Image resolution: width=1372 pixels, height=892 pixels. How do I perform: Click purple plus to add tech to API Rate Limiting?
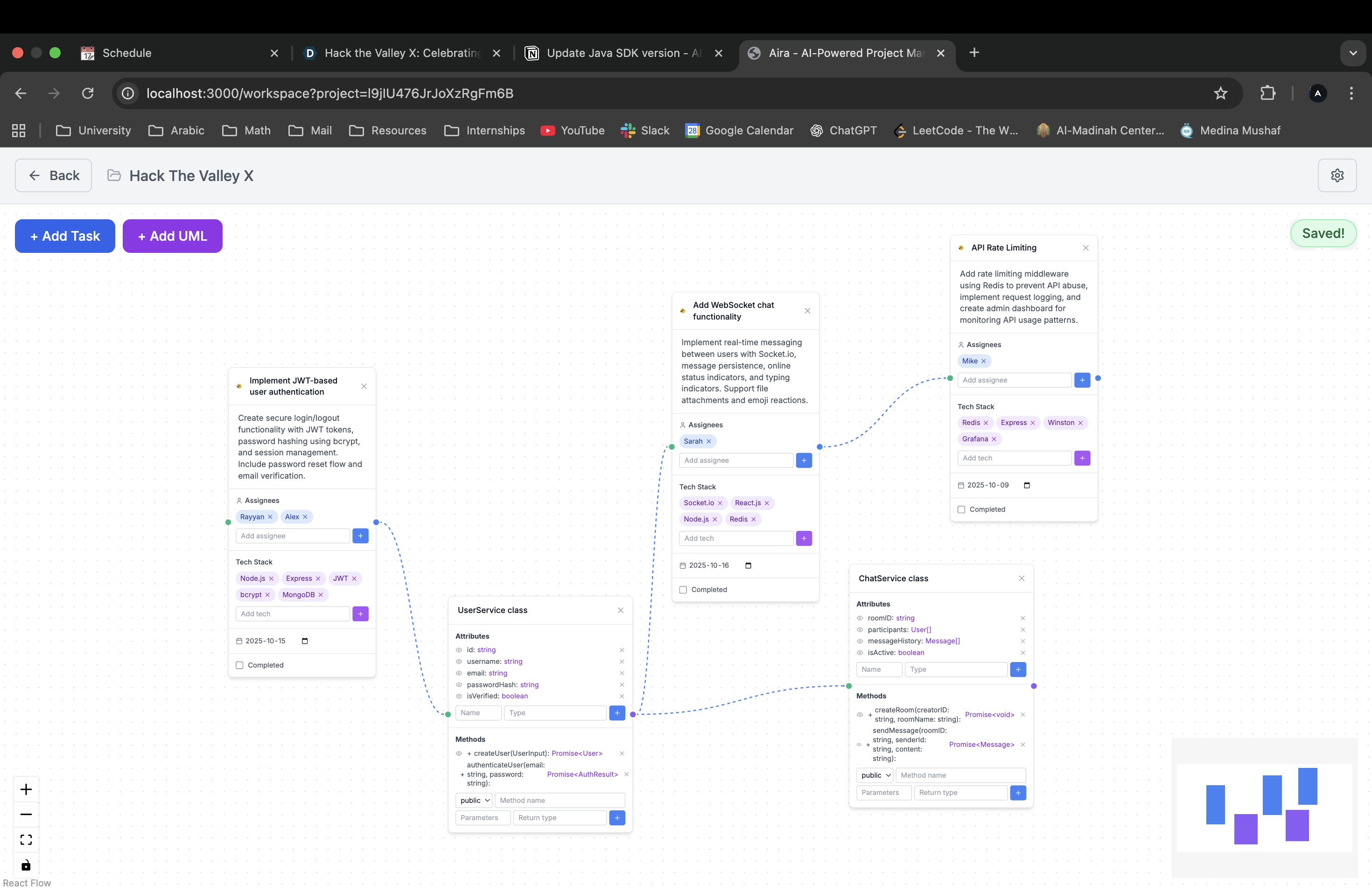tap(1082, 458)
